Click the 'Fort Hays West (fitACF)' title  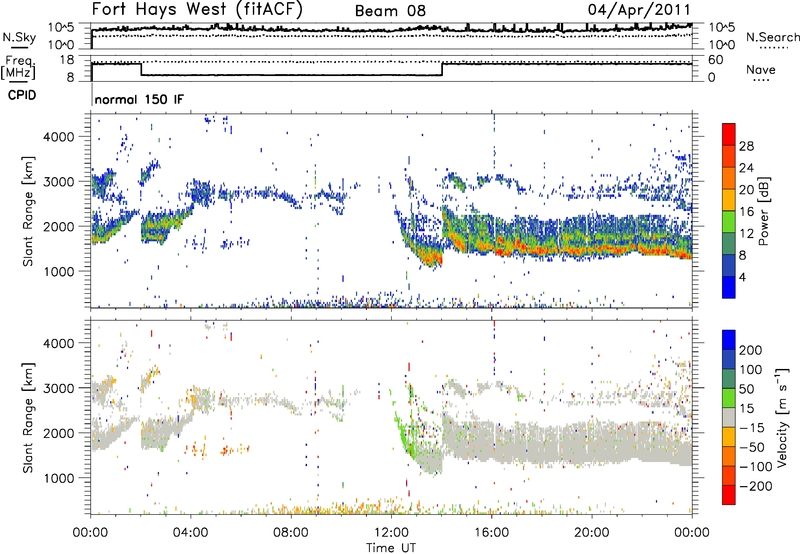[x=197, y=9]
